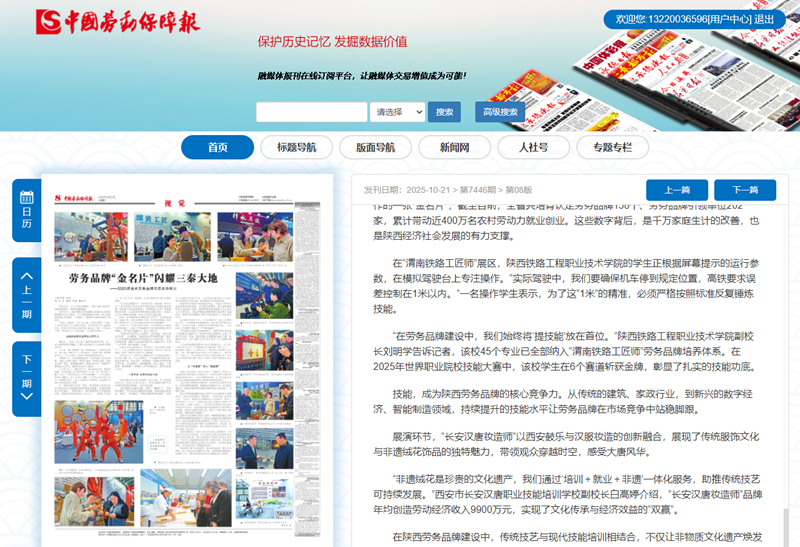The image size is (800, 547).
Task: Go to the 新闻网 tab
Action: click(x=454, y=148)
